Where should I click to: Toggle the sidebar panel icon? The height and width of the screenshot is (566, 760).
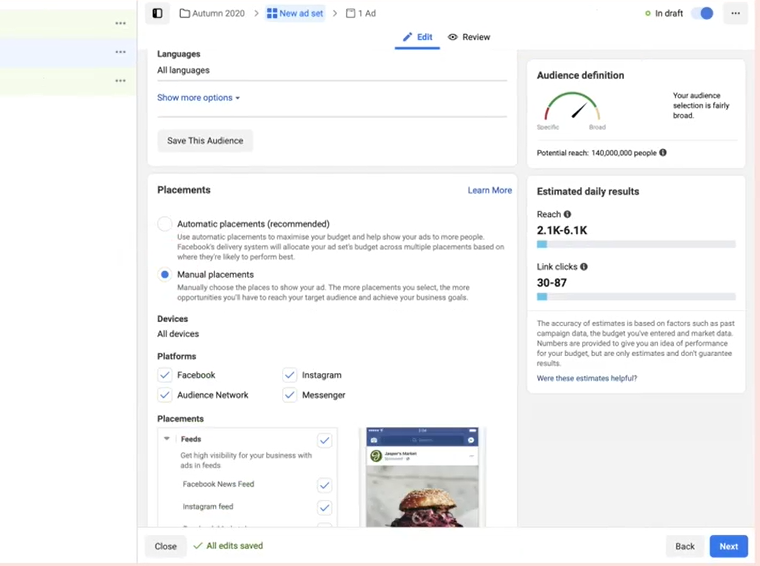coord(158,13)
